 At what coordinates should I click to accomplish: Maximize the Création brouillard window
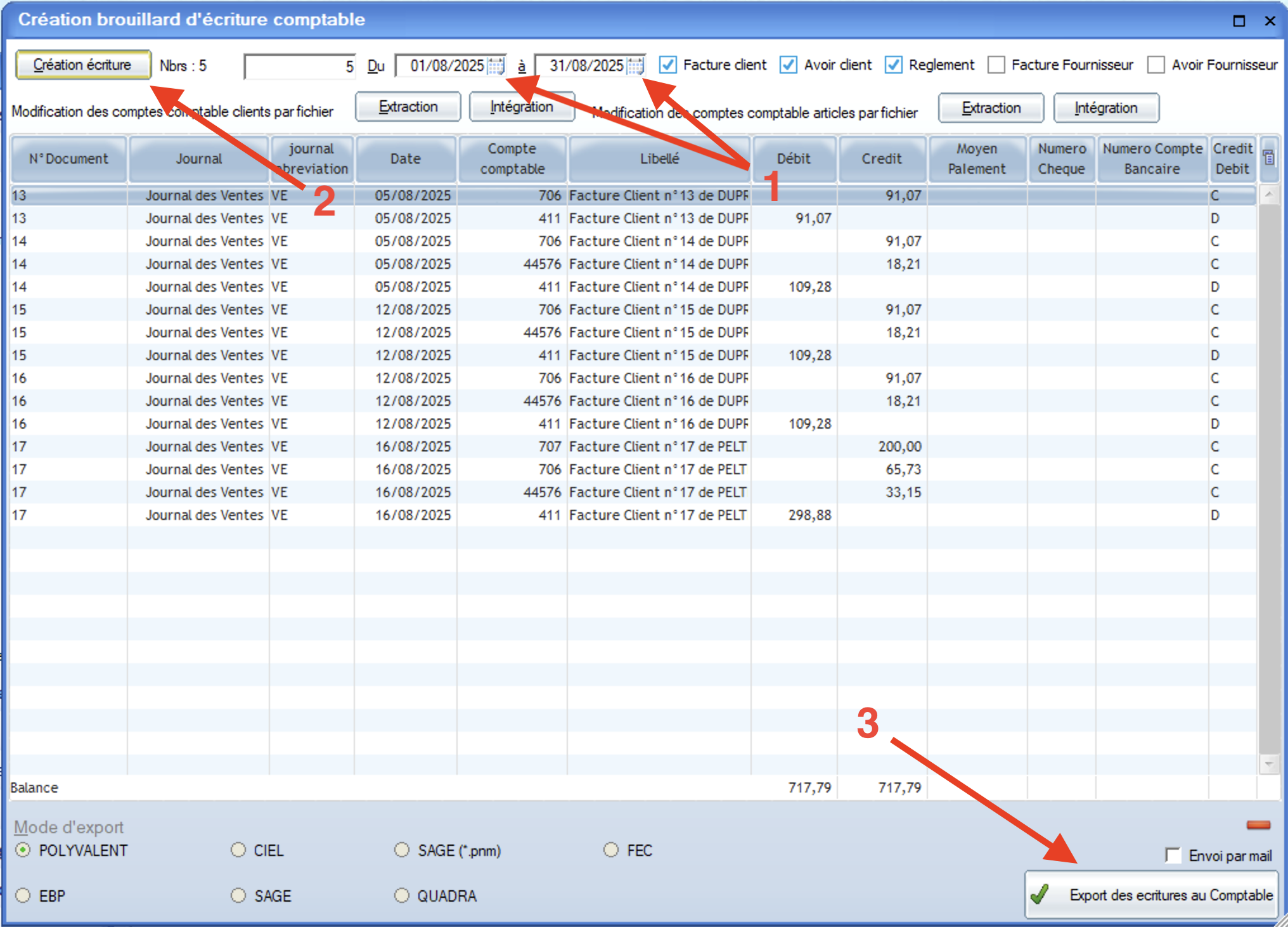click(1239, 21)
